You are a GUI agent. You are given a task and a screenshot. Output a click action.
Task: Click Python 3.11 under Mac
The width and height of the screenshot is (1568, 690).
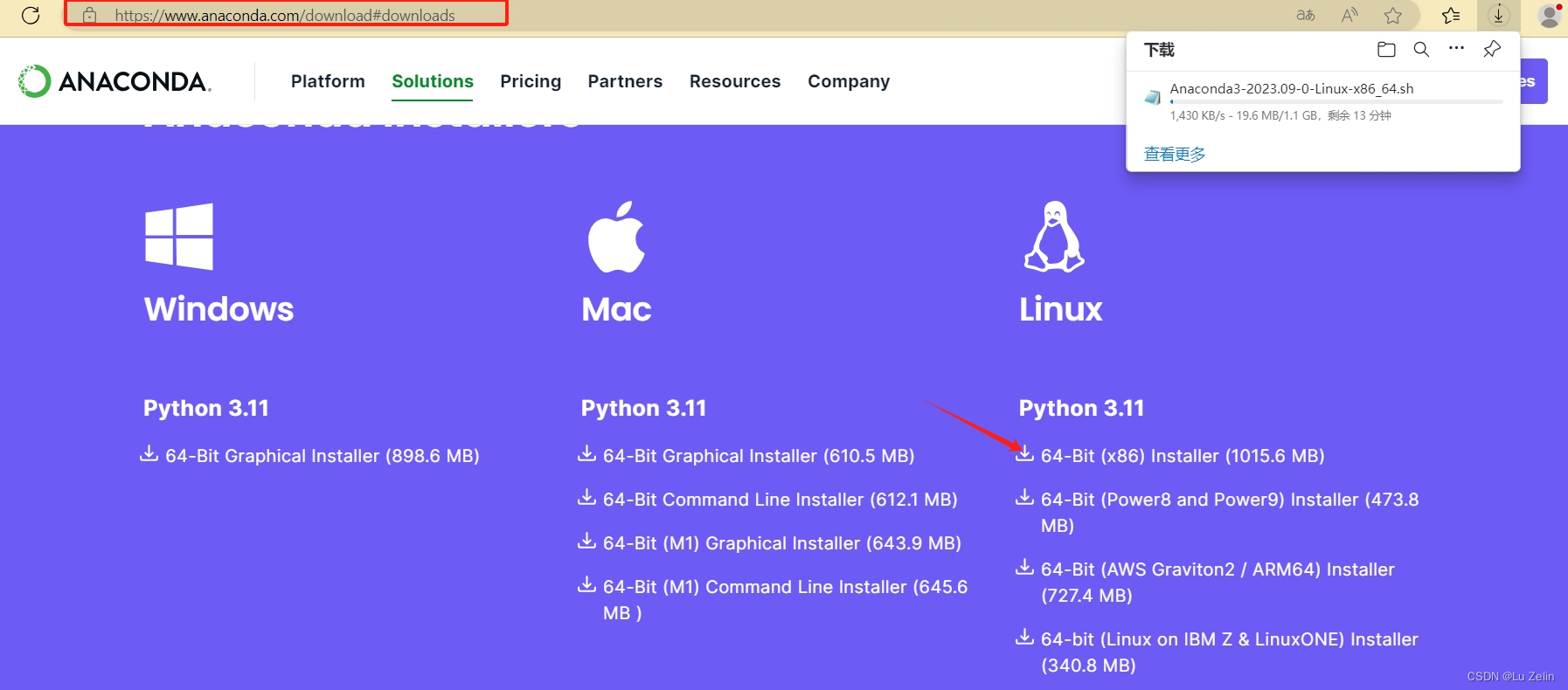point(644,409)
